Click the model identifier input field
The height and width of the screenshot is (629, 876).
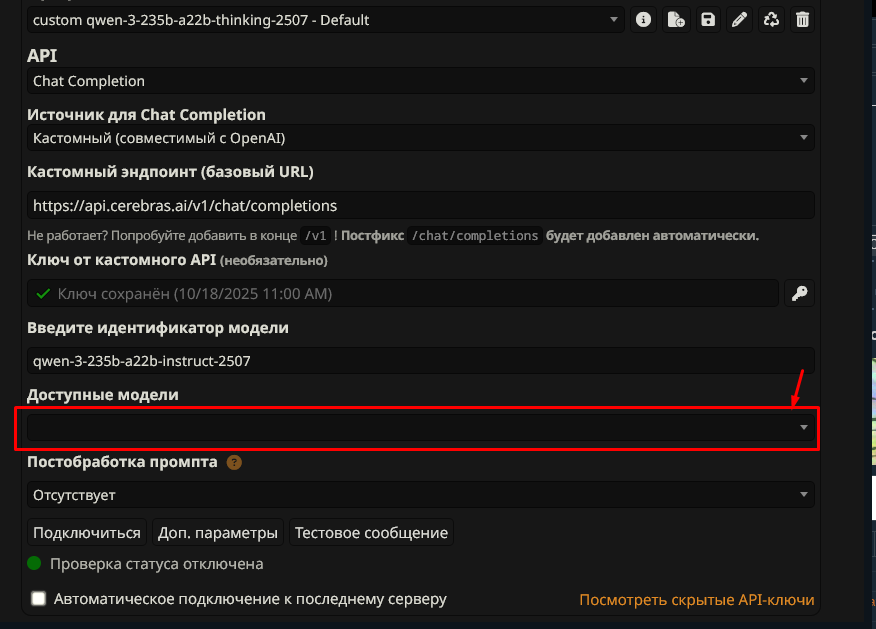pyautogui.click(x=420, y=360)
